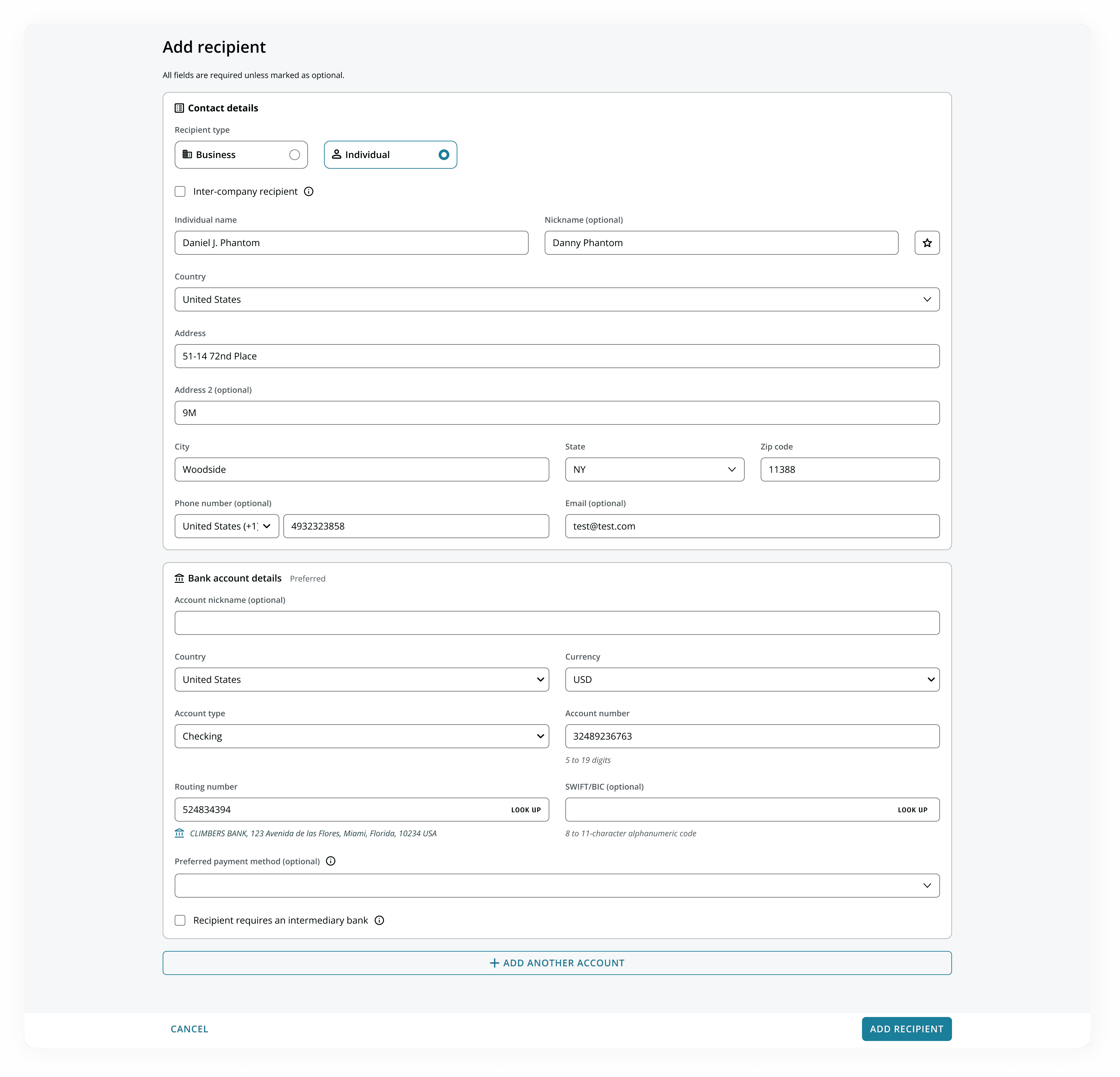Check the Inter-company recipient checkbox
The height and width of the screenshot is (1077, 1120).
tap(180, 191)
